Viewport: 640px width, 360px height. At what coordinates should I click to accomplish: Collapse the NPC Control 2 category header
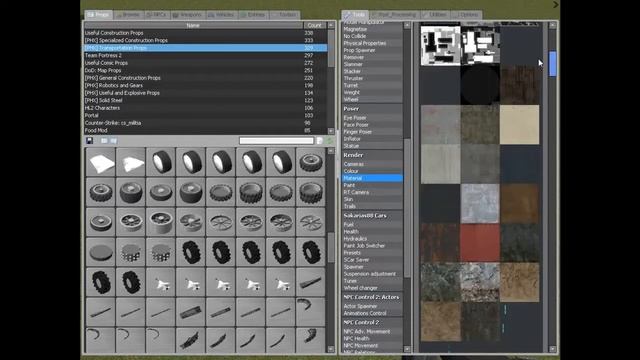click(x=372, y=322)
